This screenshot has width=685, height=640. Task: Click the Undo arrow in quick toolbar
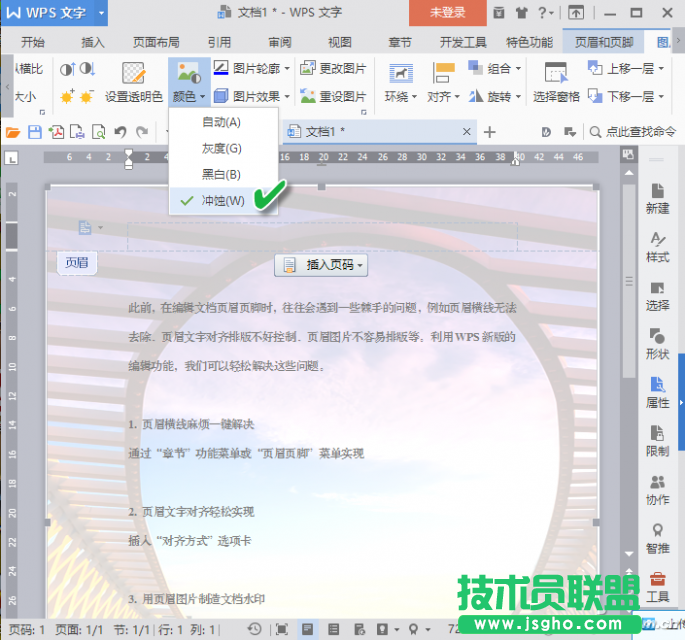120,132
